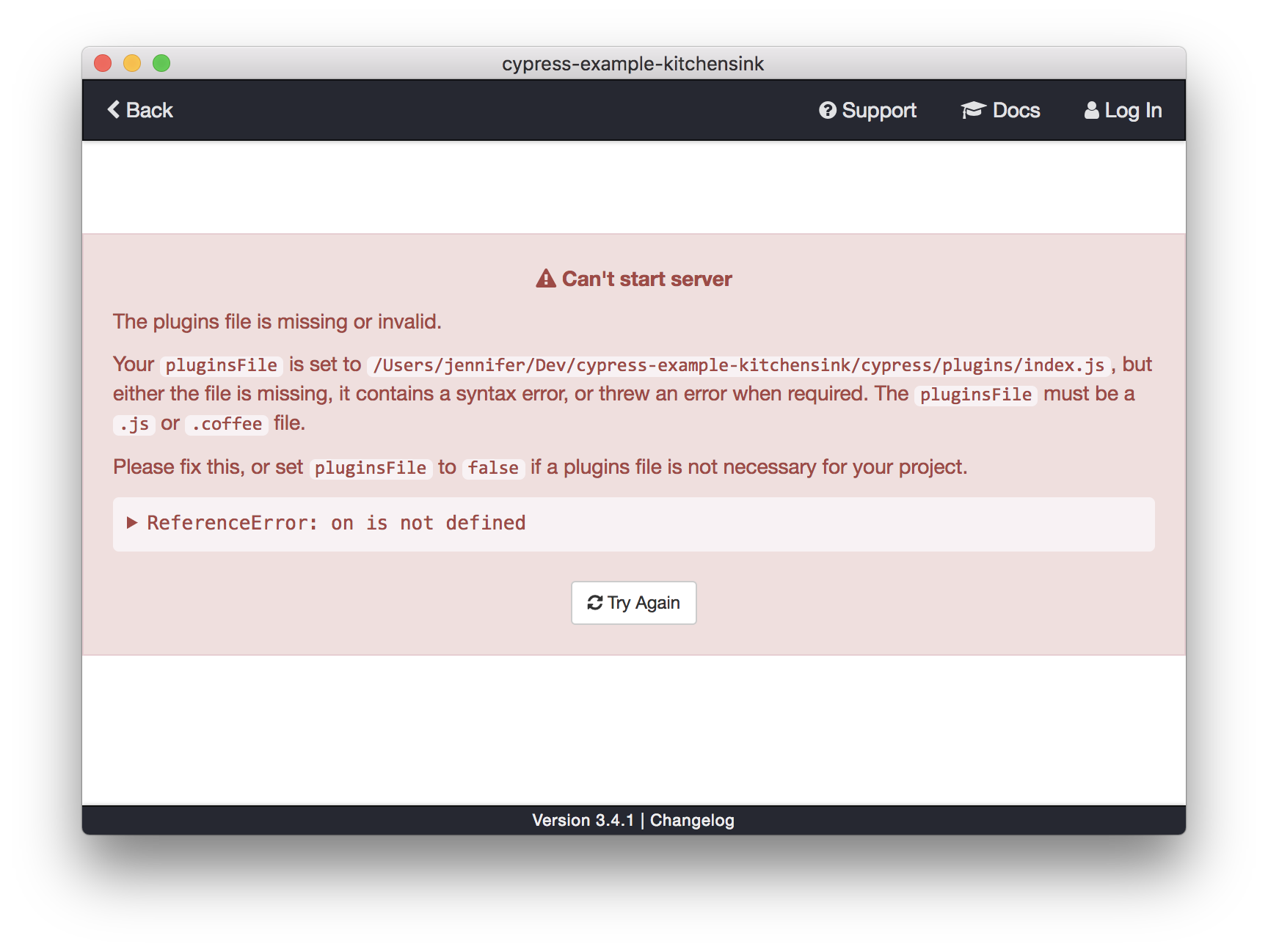
Task: Click the pluginsFile path index.js text
Action: coord(739,365)
